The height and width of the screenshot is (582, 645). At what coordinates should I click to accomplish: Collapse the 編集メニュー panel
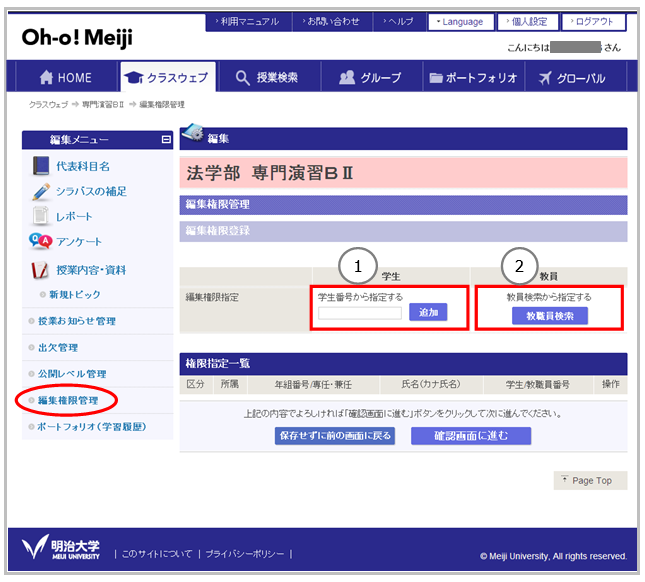pyautogui.click(x=166, y=139)
